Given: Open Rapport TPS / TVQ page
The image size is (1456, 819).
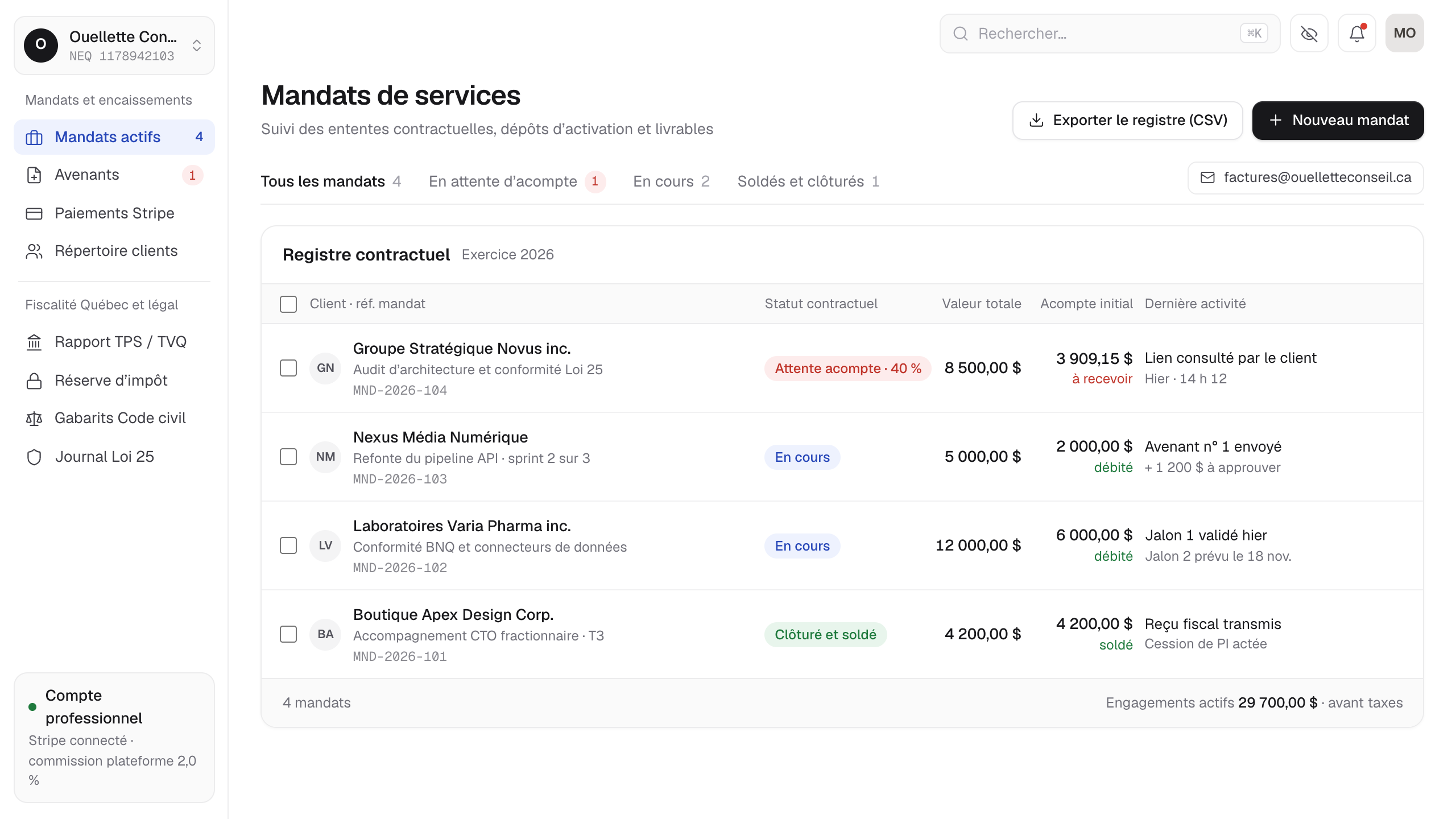Looking at the screenshot, I should click(114, 342).
